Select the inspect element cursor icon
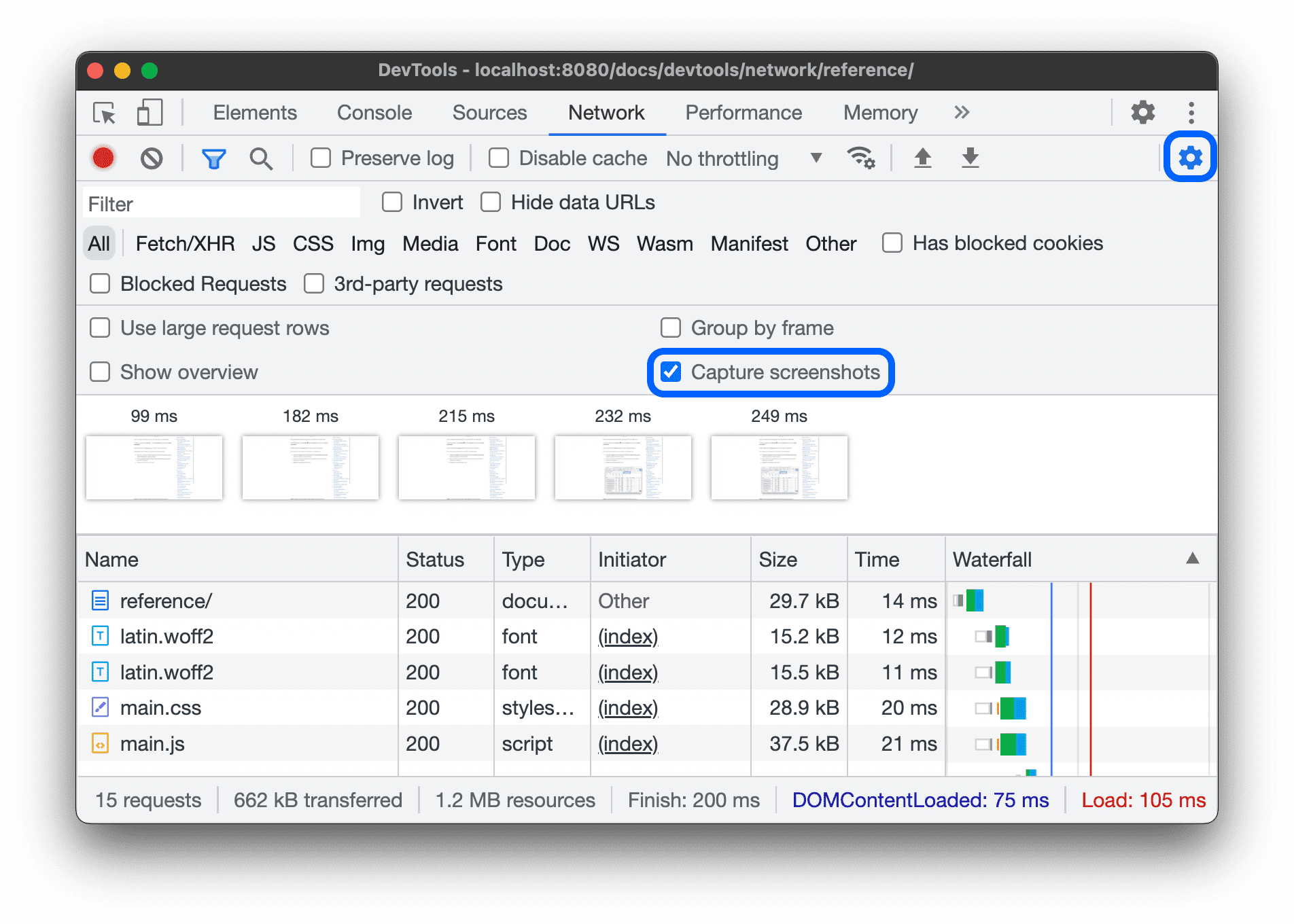Image resolution: width=1294 pixels, height=924 pixels. tap(103, 113)
